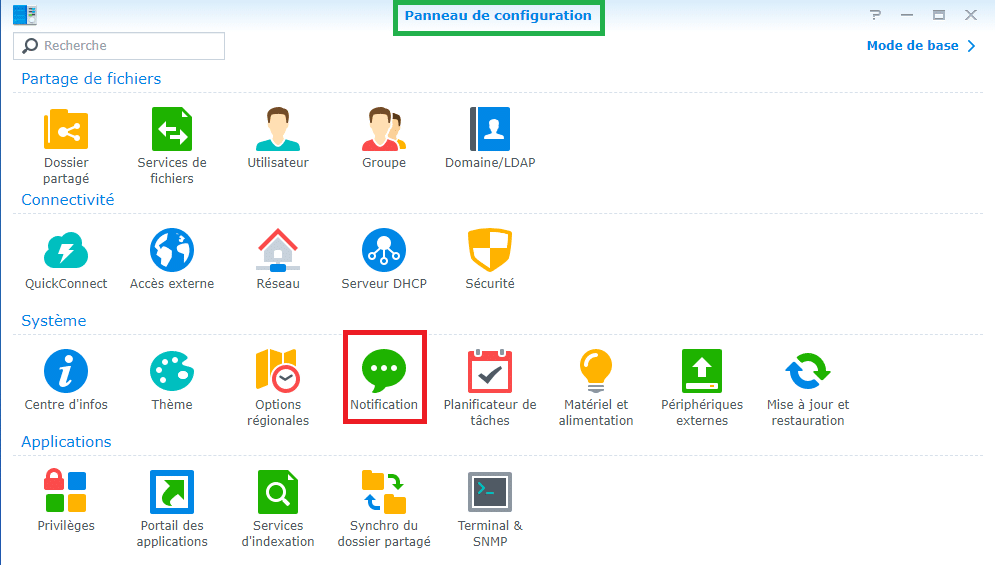Focus the Recherche search field

tap(119, 46)
